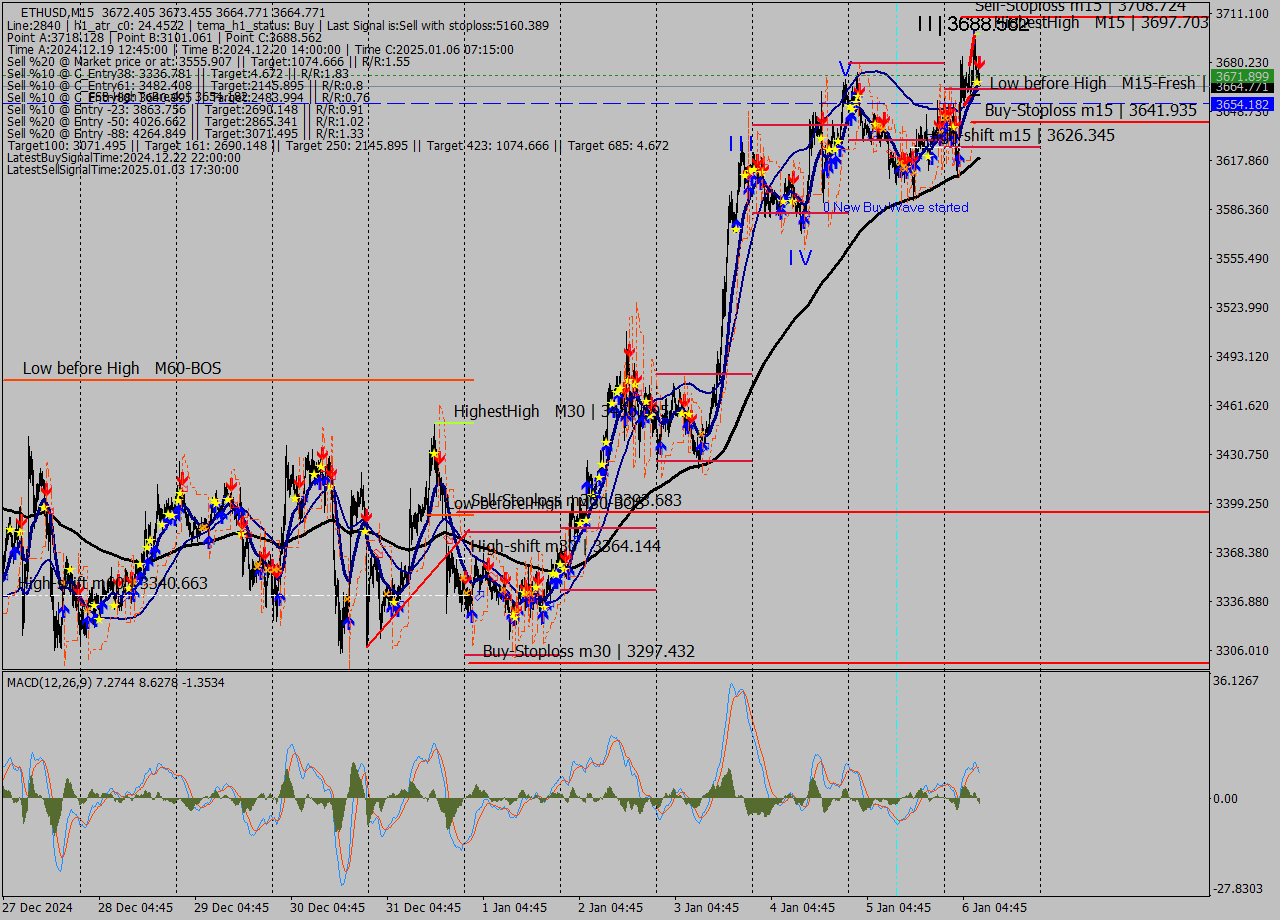Click the 'Target100: 3071.495' info line
The width and height of the screenshot is (1280, 920).
click(x=338, y=146)
